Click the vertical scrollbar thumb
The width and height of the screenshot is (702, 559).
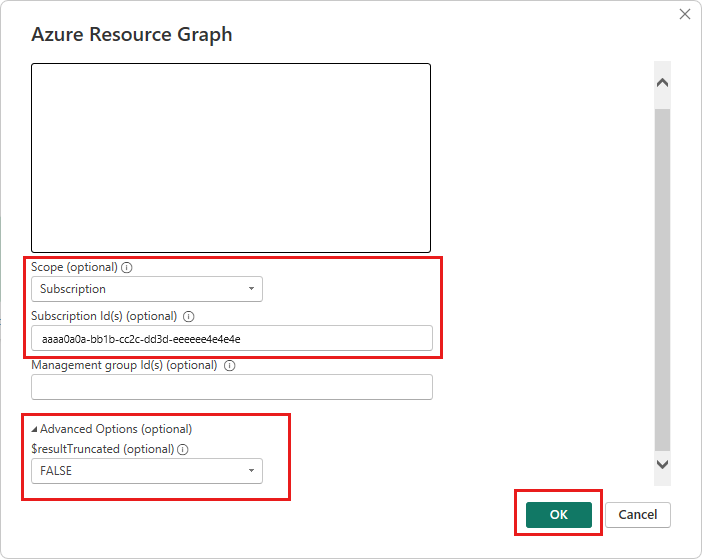pos(662,280)
